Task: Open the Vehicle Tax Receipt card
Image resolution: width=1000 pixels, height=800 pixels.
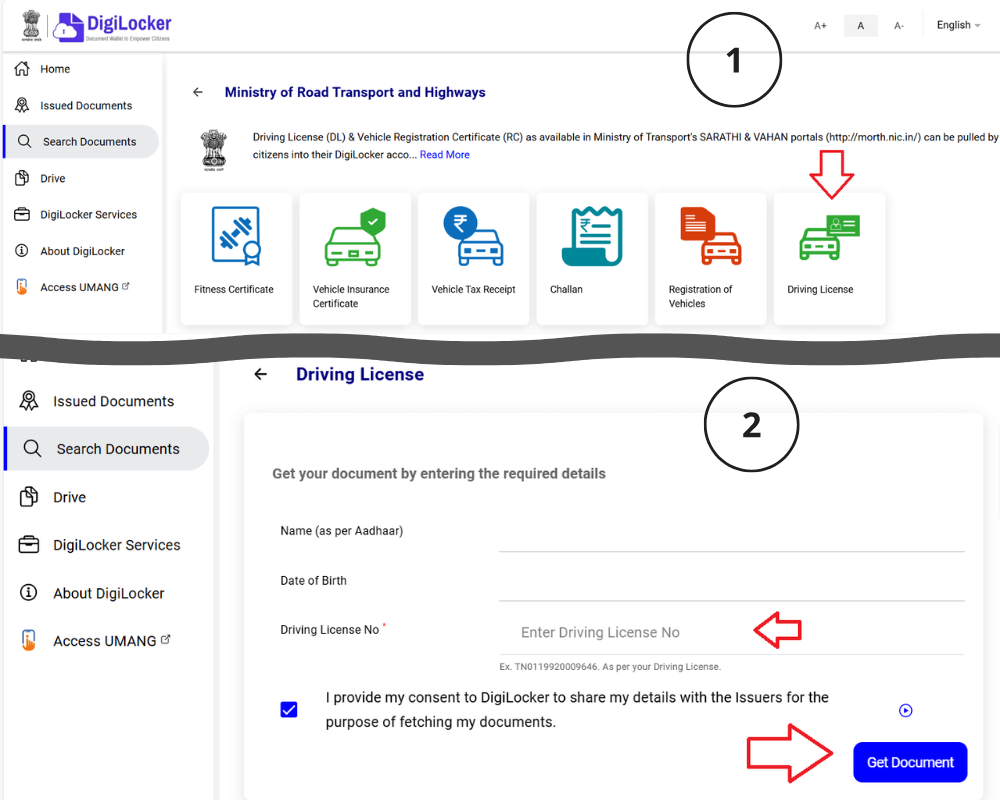Action: click(x=473, y=258)
